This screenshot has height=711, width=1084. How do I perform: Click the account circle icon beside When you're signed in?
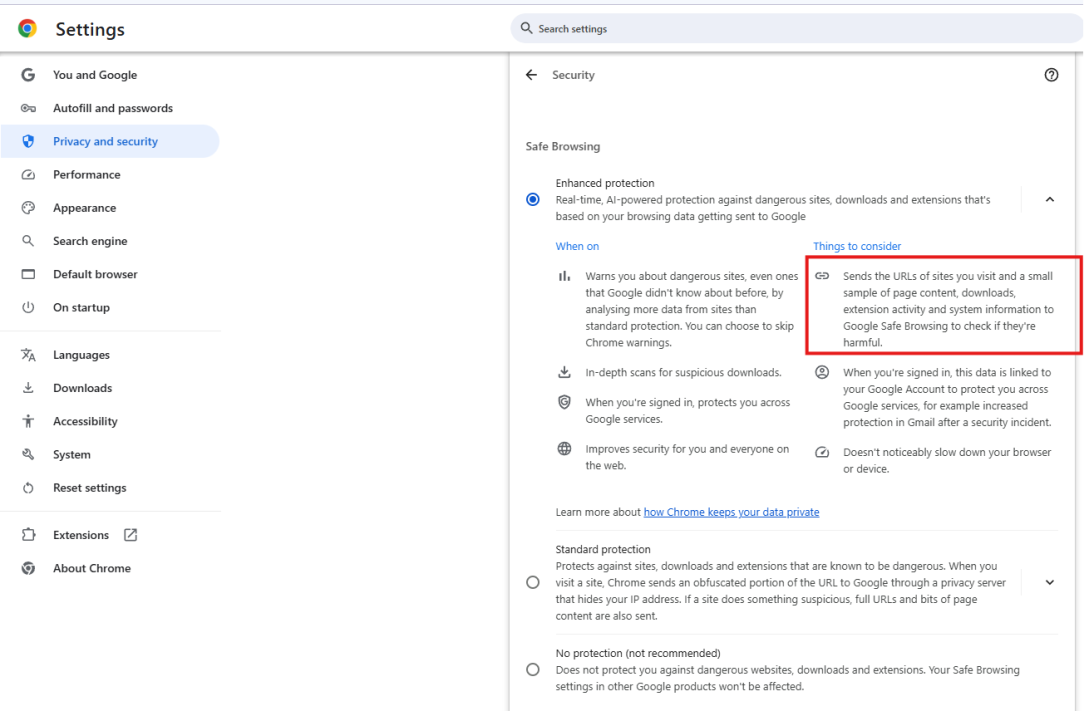coord(822,372)
